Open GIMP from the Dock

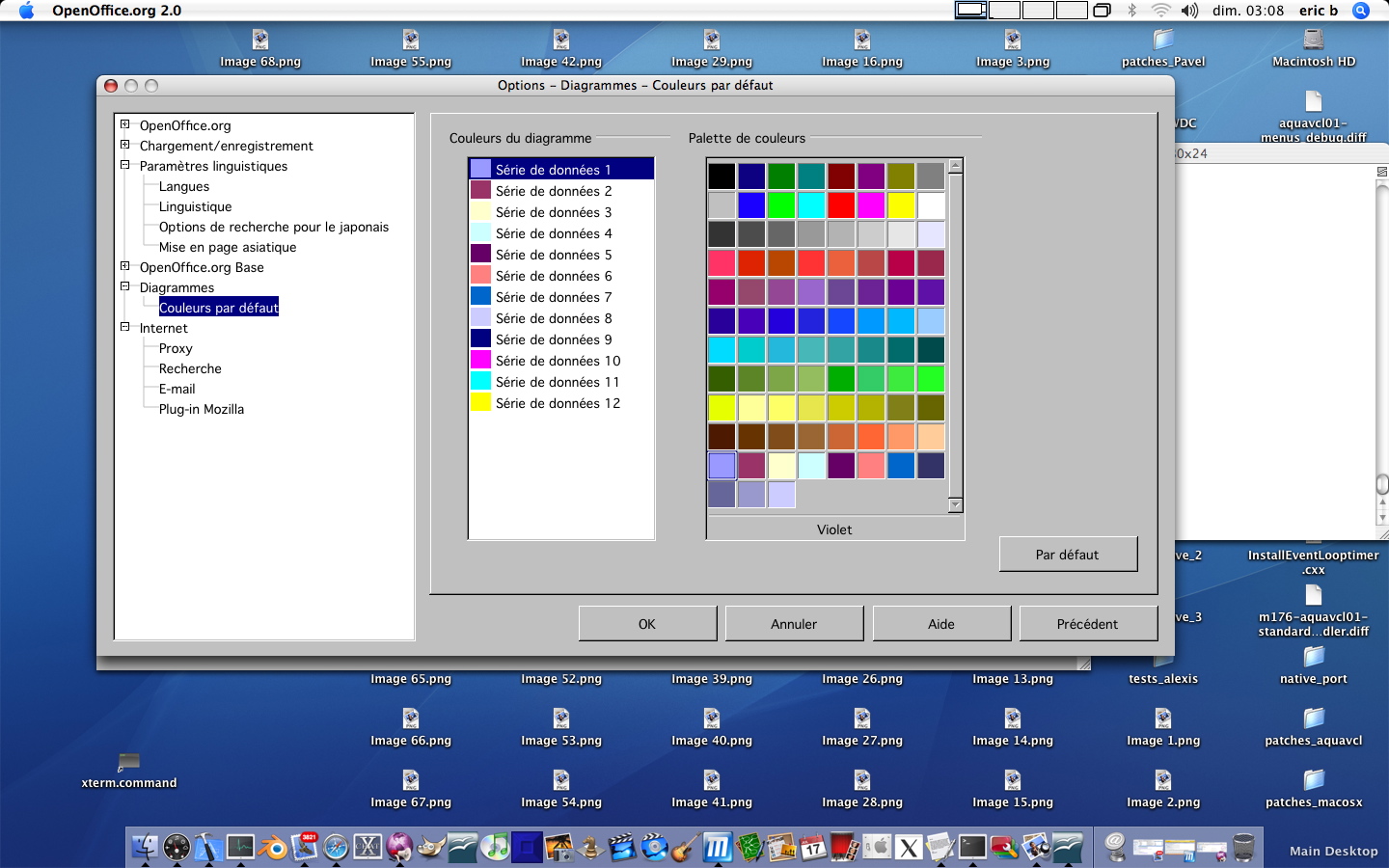pyautogui.click(x=431, y=847)
